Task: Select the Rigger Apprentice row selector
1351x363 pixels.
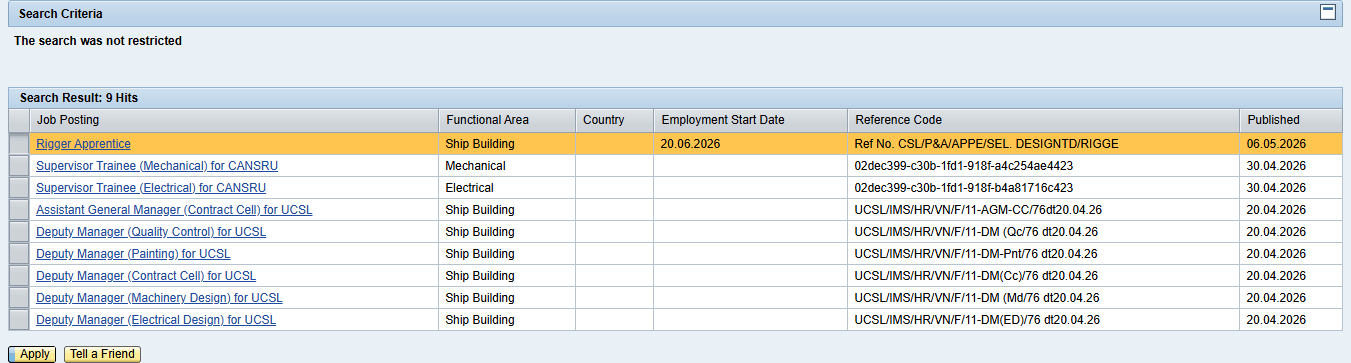Action: tap(19, 144)
